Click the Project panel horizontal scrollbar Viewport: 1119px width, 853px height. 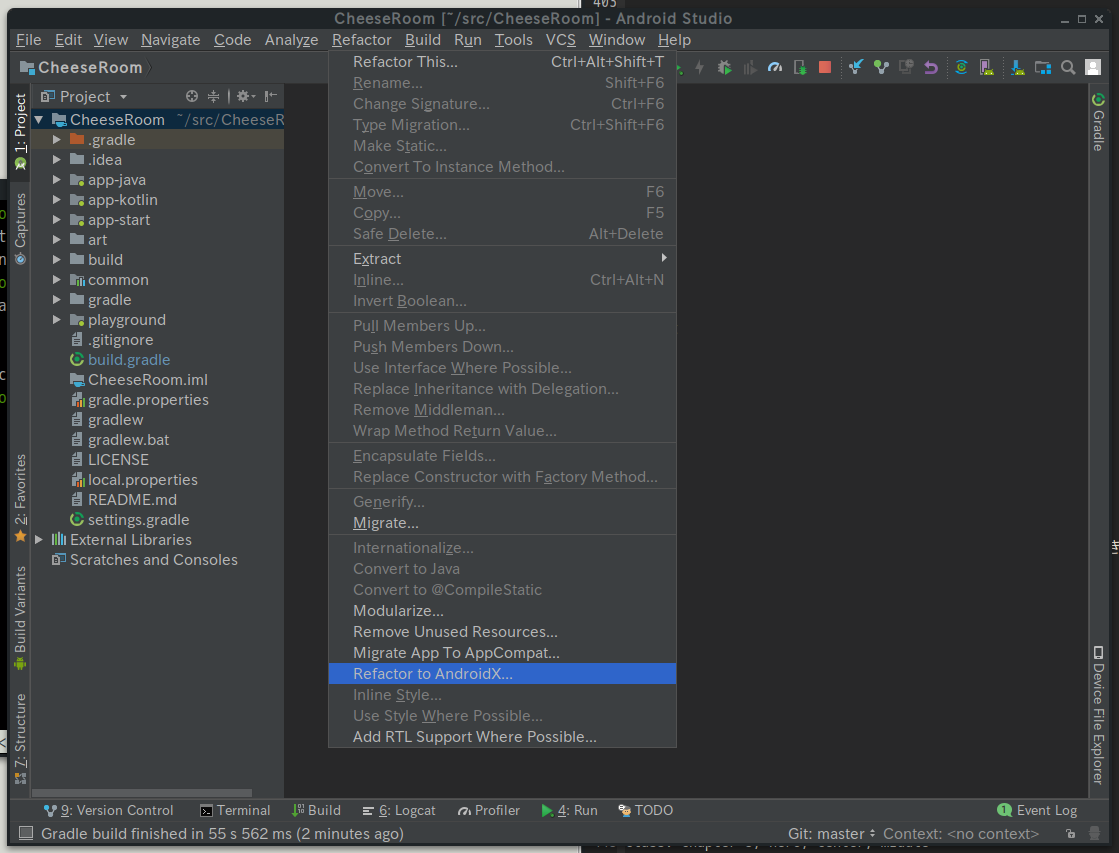point(142,793)
